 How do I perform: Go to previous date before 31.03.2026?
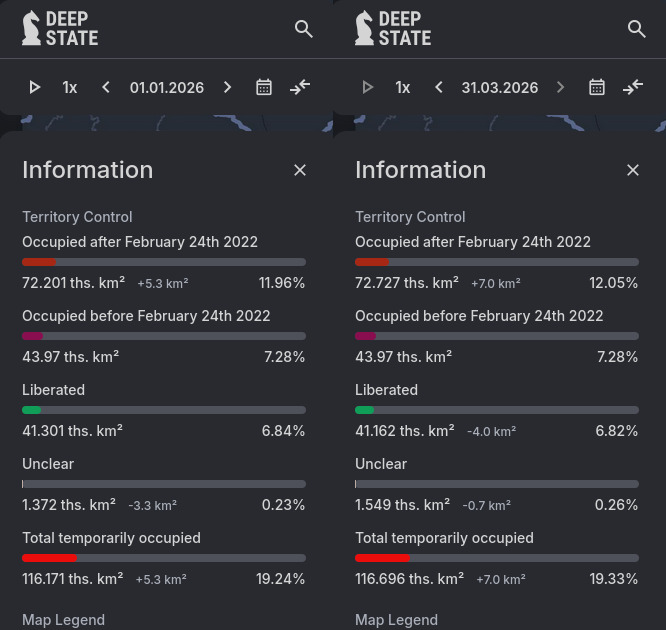tap(439, 88)
